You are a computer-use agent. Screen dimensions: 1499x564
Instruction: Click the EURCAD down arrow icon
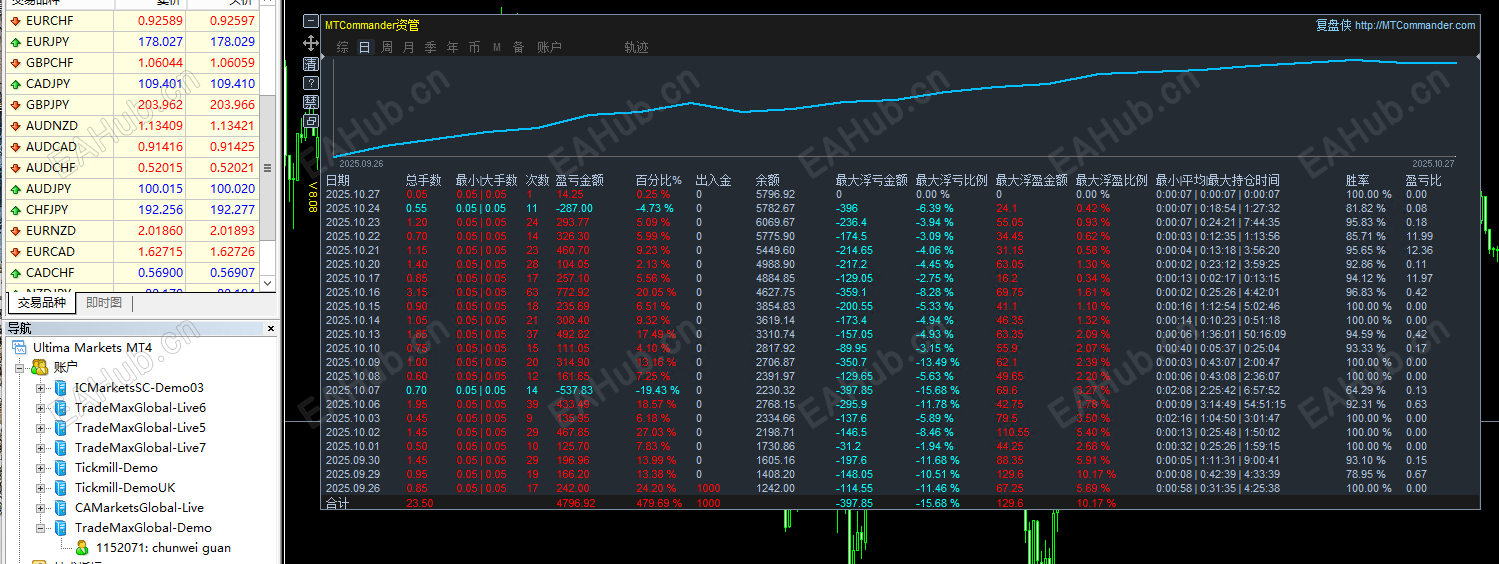15,252
